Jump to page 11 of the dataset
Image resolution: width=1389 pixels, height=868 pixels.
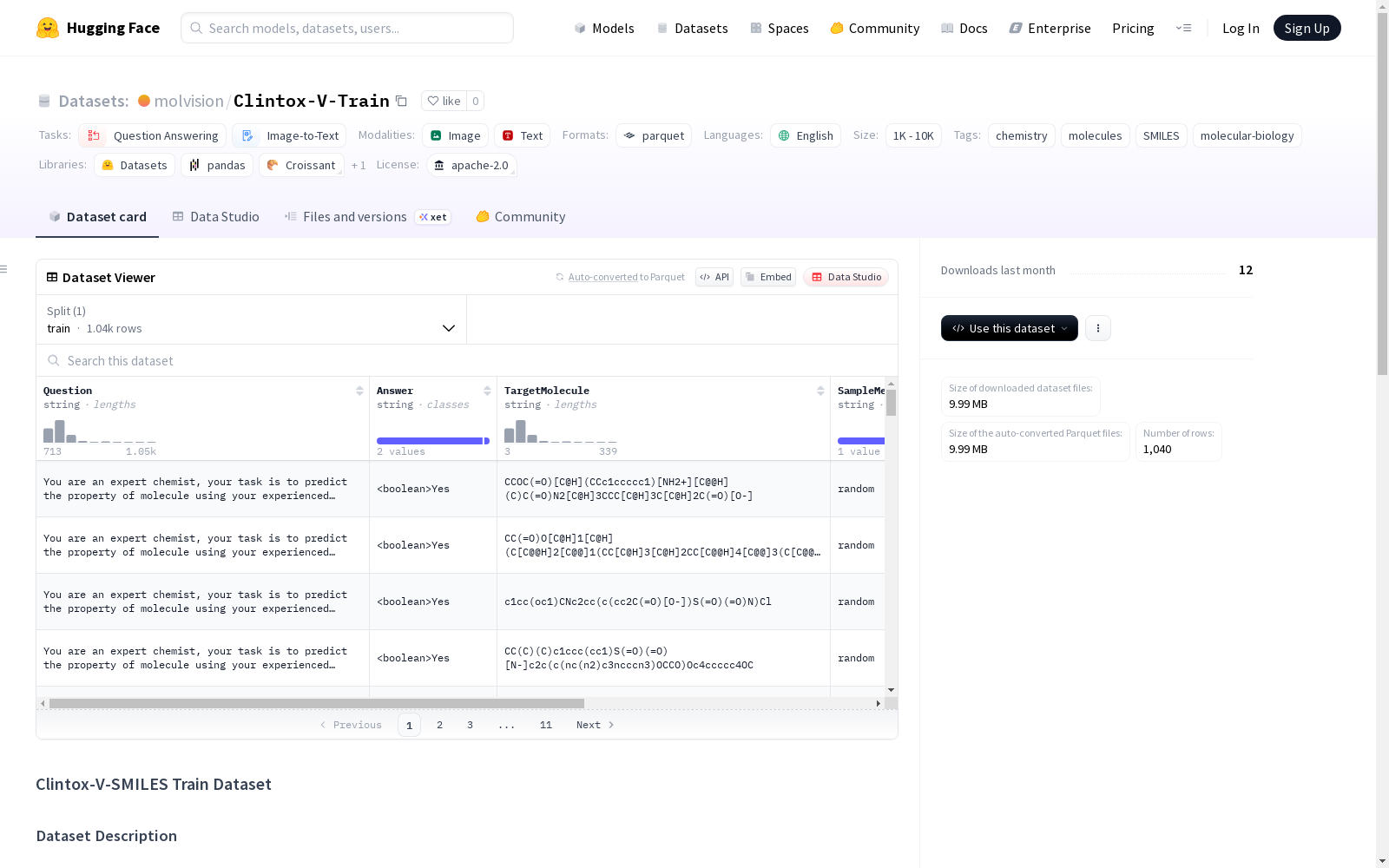click(x=546, y=725)
